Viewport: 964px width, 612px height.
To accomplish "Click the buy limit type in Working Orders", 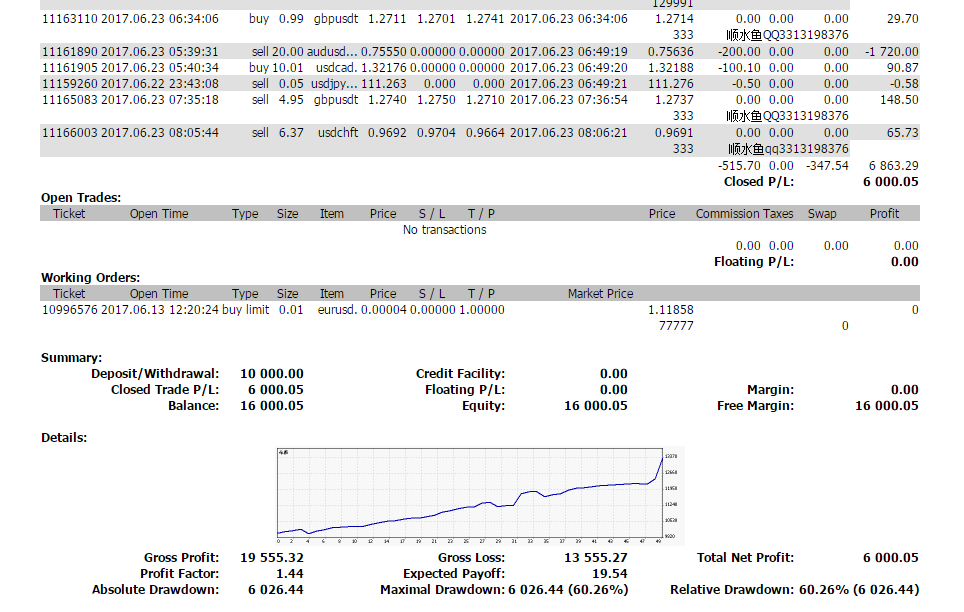I will 245,310.
